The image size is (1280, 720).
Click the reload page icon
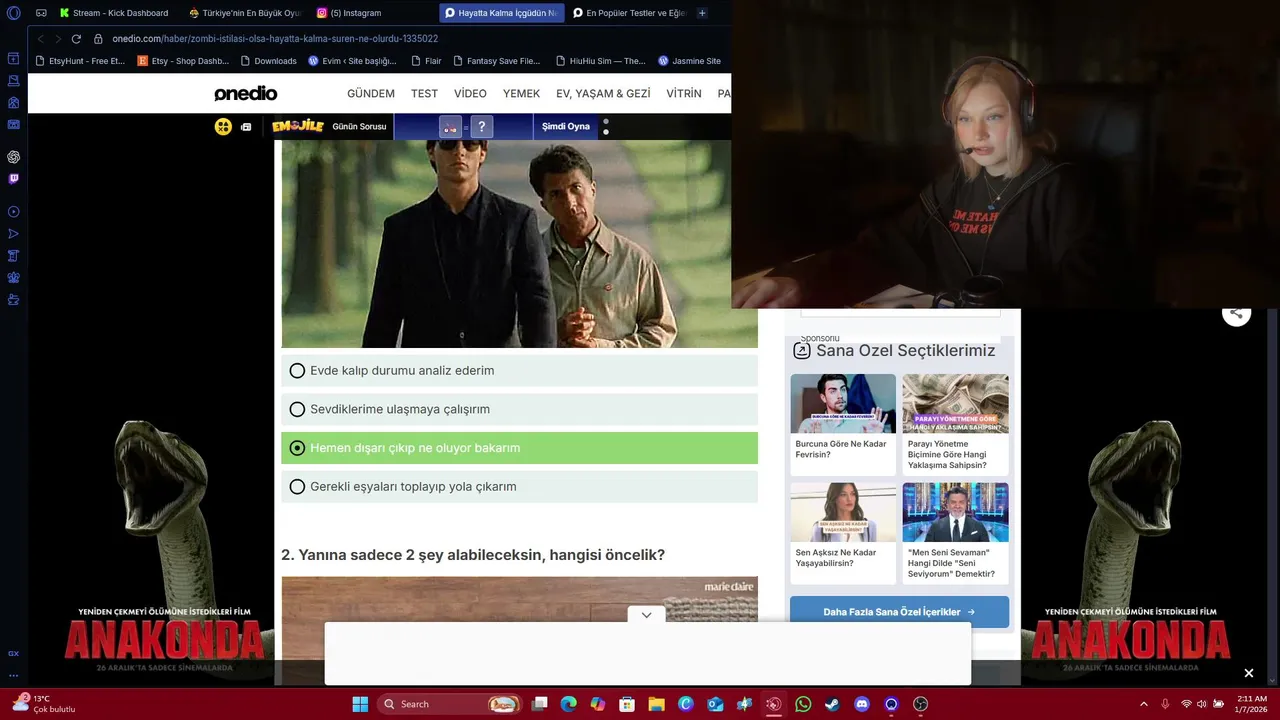click(x=76, y=39)
